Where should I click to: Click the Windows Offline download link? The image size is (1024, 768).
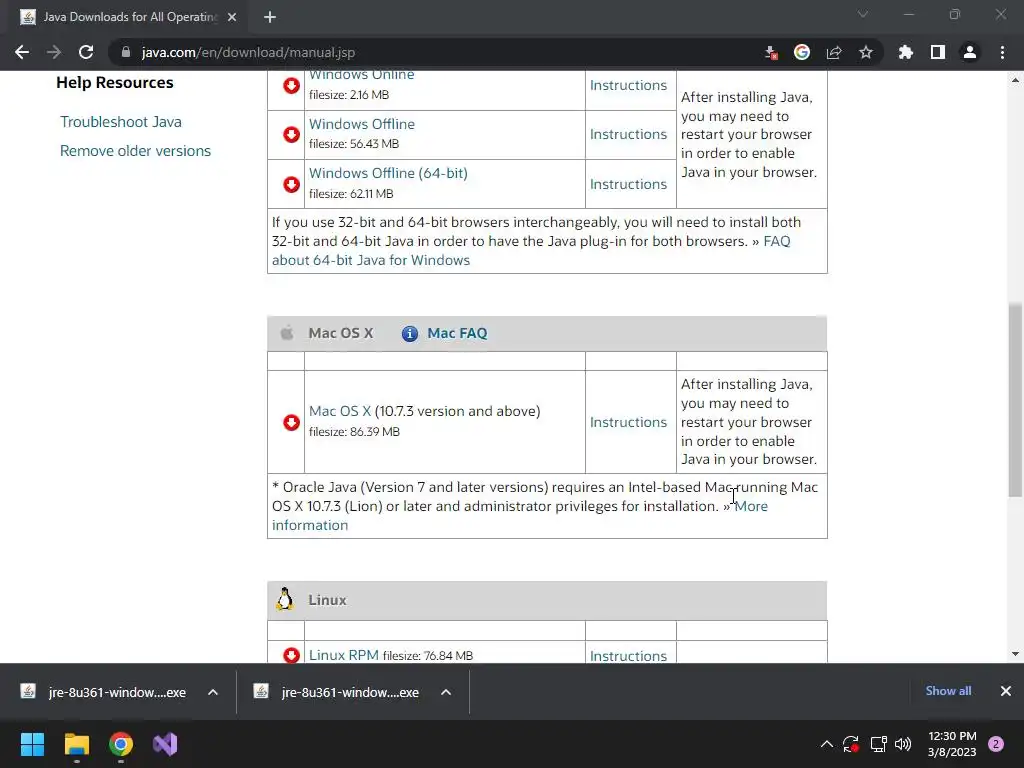tap(362, 124)
